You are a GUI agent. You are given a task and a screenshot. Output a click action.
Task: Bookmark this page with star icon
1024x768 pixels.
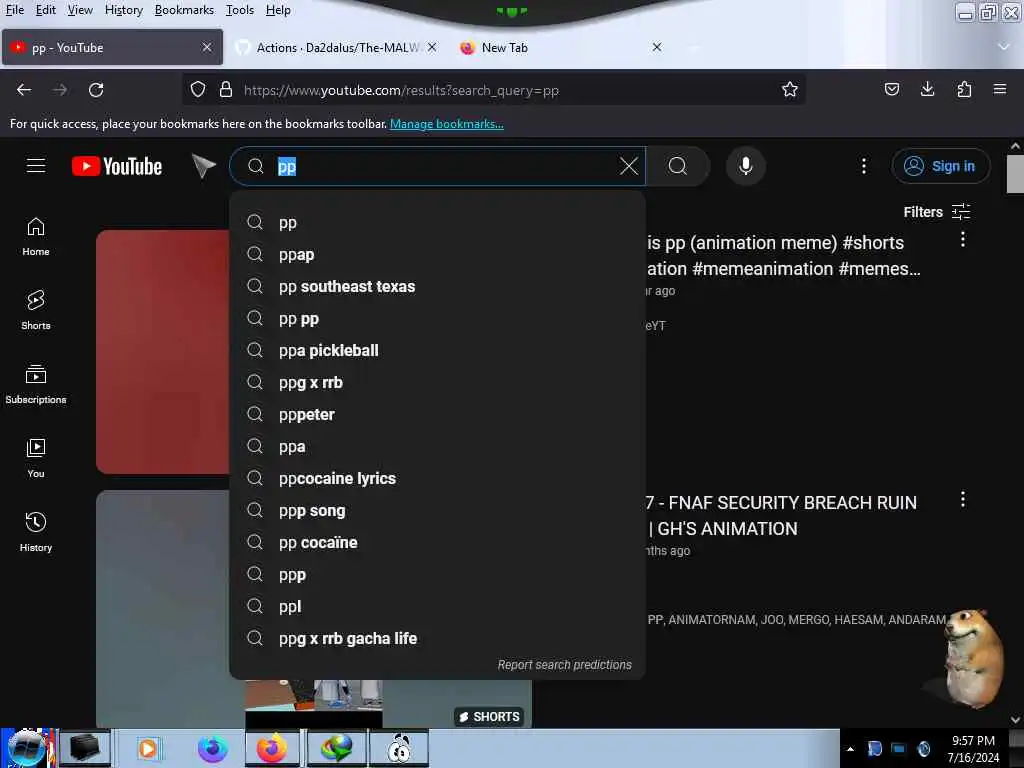click(x=790, y=90)
